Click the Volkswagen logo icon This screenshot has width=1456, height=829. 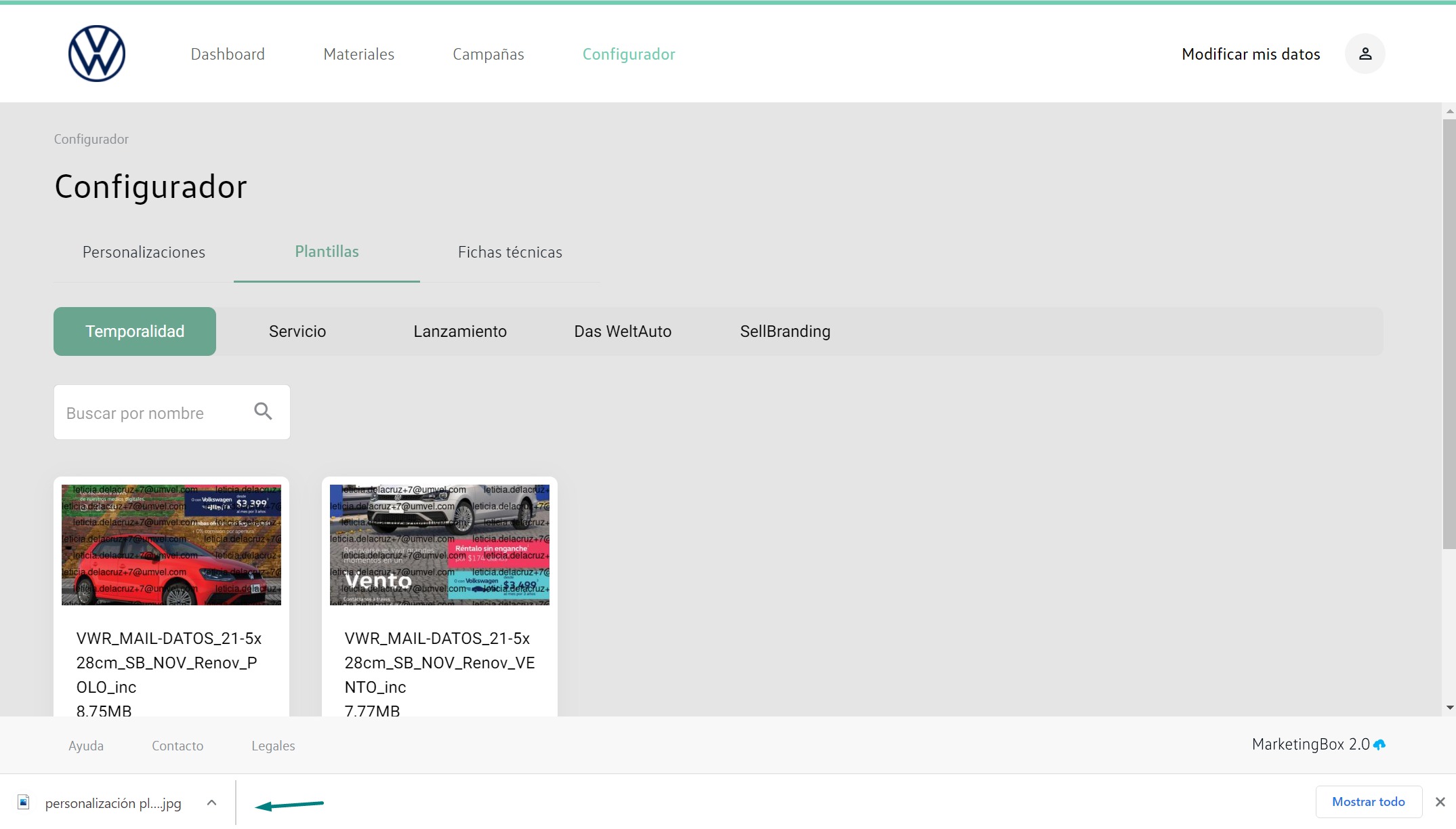tap(97, 54)
